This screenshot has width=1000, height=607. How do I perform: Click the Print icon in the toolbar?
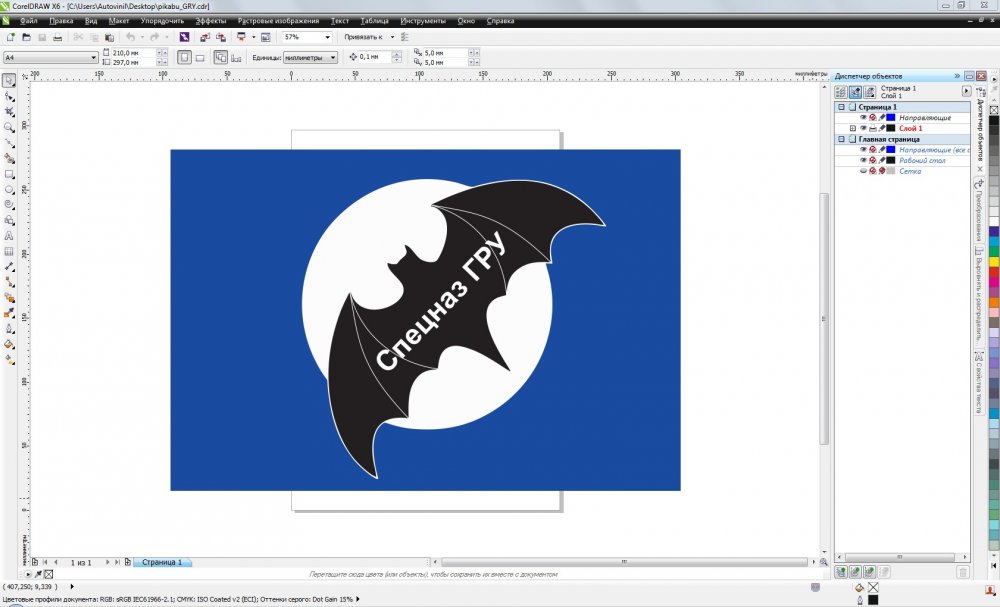58,37
